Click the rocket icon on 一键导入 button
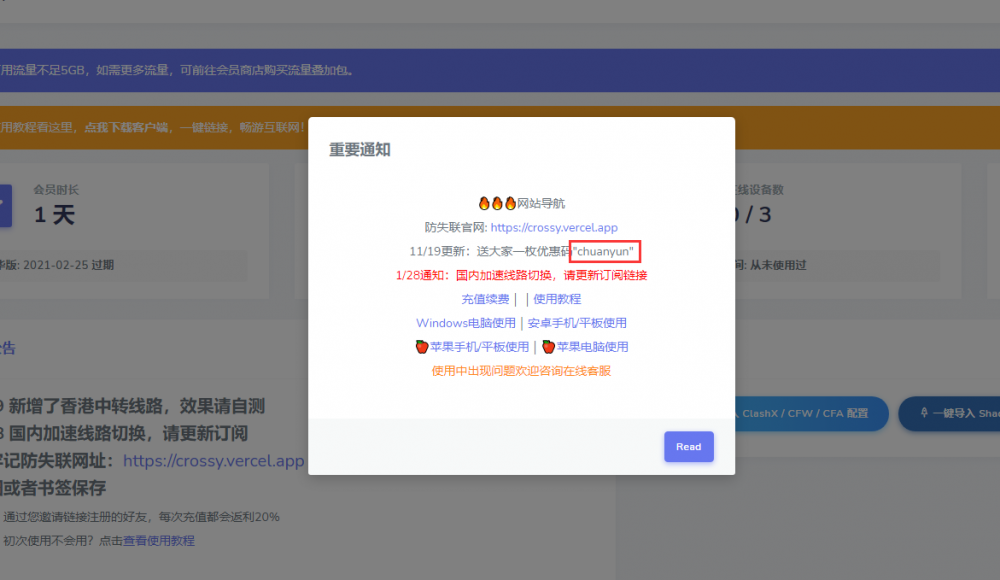Screen dimensions: 1000x580 click(924, 413)
